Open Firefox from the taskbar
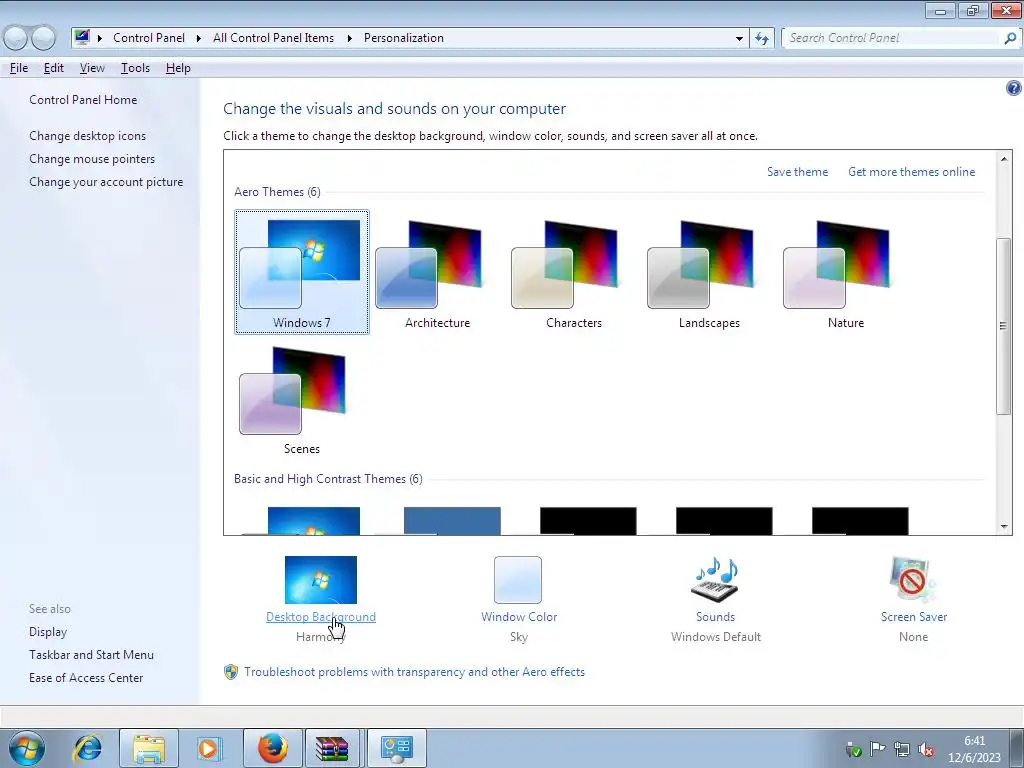Image resolution: width=1024 pixels, height=768 pixels. (x=272, y=748)
